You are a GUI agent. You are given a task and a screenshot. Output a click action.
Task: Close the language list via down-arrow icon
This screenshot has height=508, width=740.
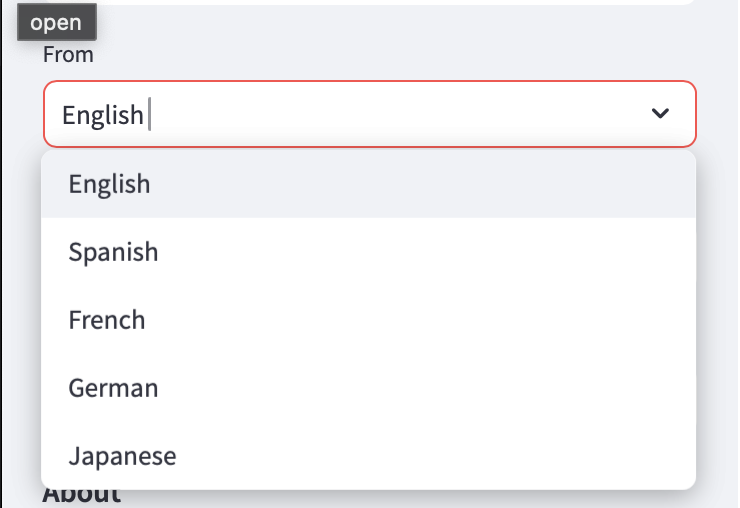tap(660, 113)
